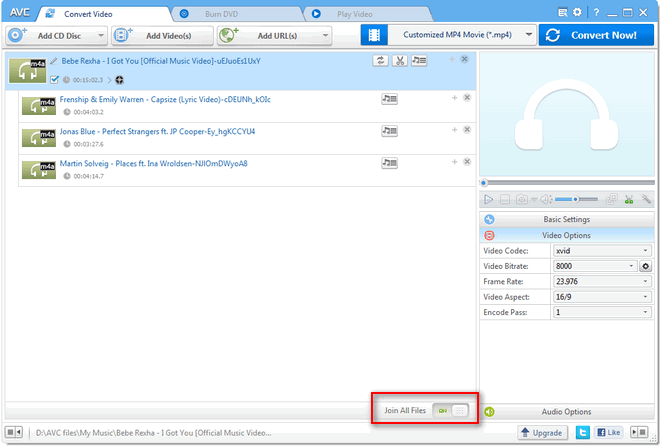Expand the Add CD Disc dropdown arrow
The image size is (660, 446).
pos(101,36)
